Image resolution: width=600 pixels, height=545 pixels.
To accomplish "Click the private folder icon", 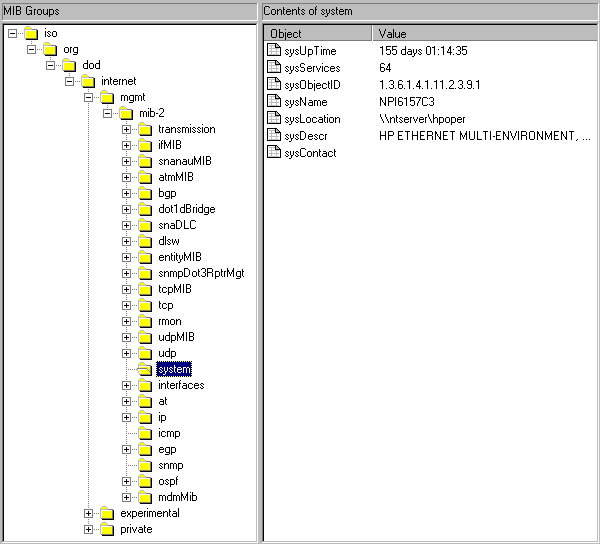I will pyautogui.click(x=107, y=530).
